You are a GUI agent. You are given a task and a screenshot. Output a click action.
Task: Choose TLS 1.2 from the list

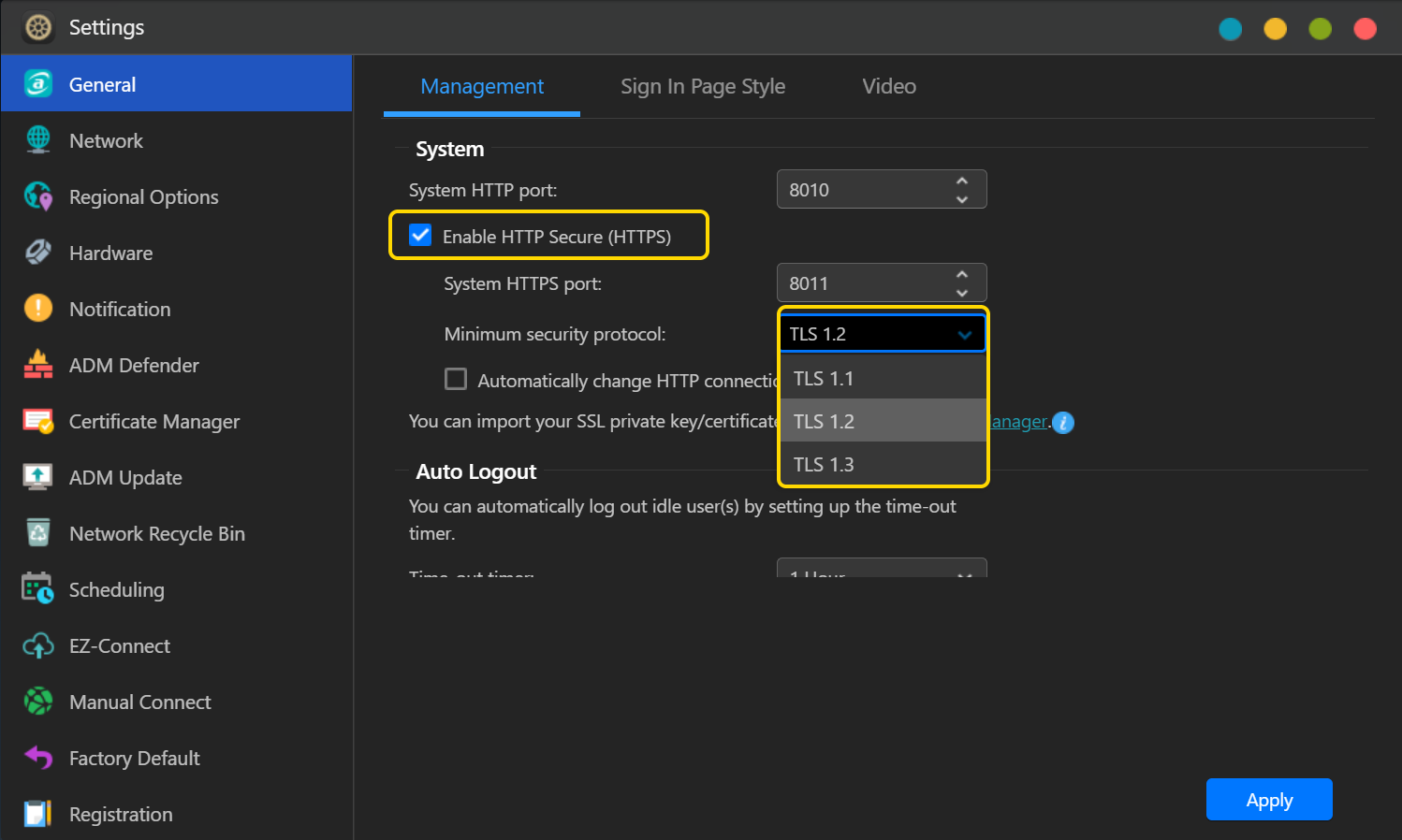[883, 421]
